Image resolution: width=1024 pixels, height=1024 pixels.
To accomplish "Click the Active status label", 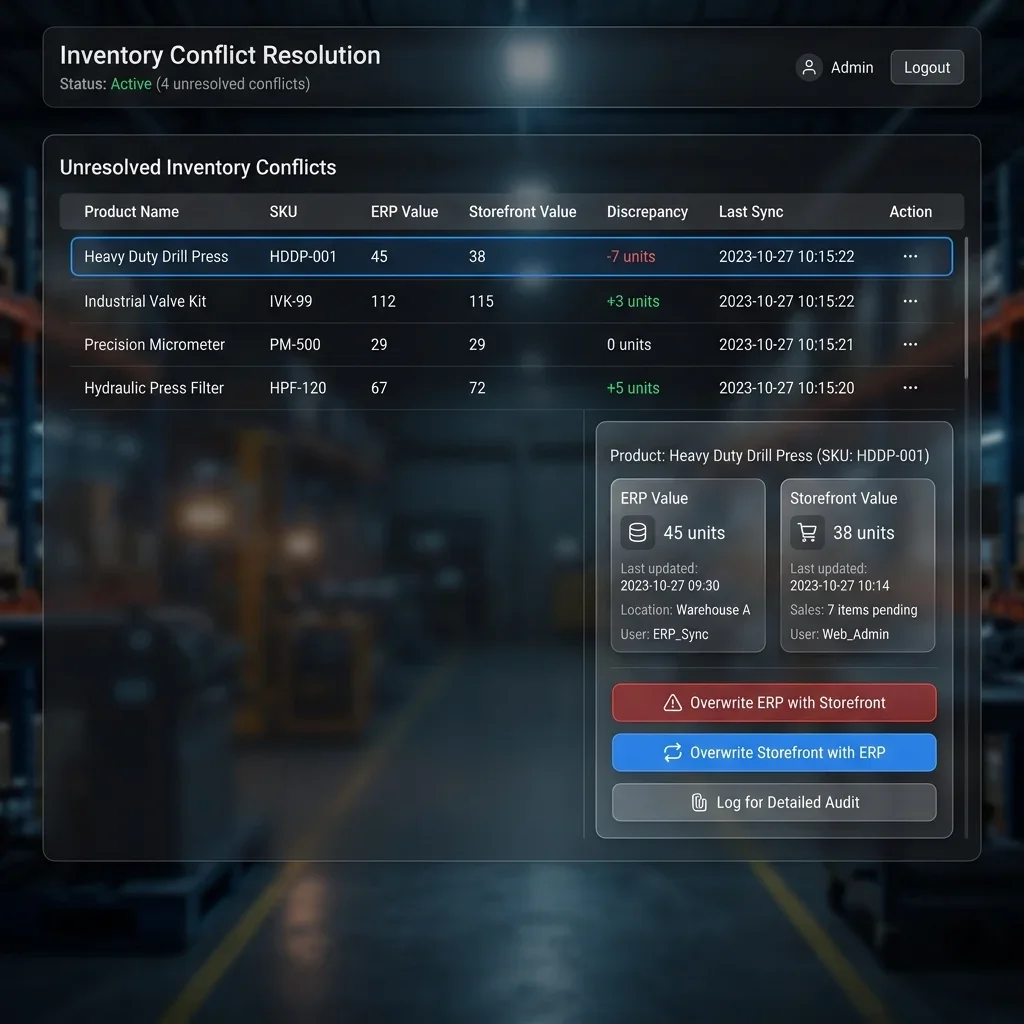I will coord(131,84).
